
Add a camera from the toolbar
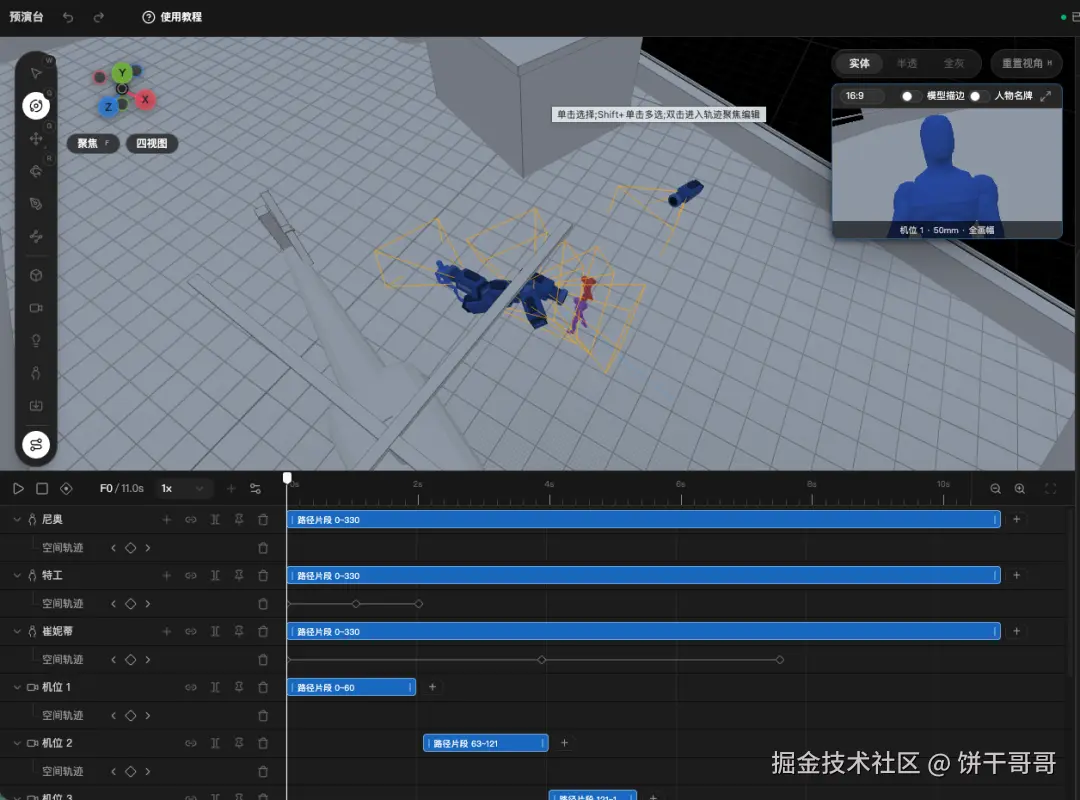(36, 307)
